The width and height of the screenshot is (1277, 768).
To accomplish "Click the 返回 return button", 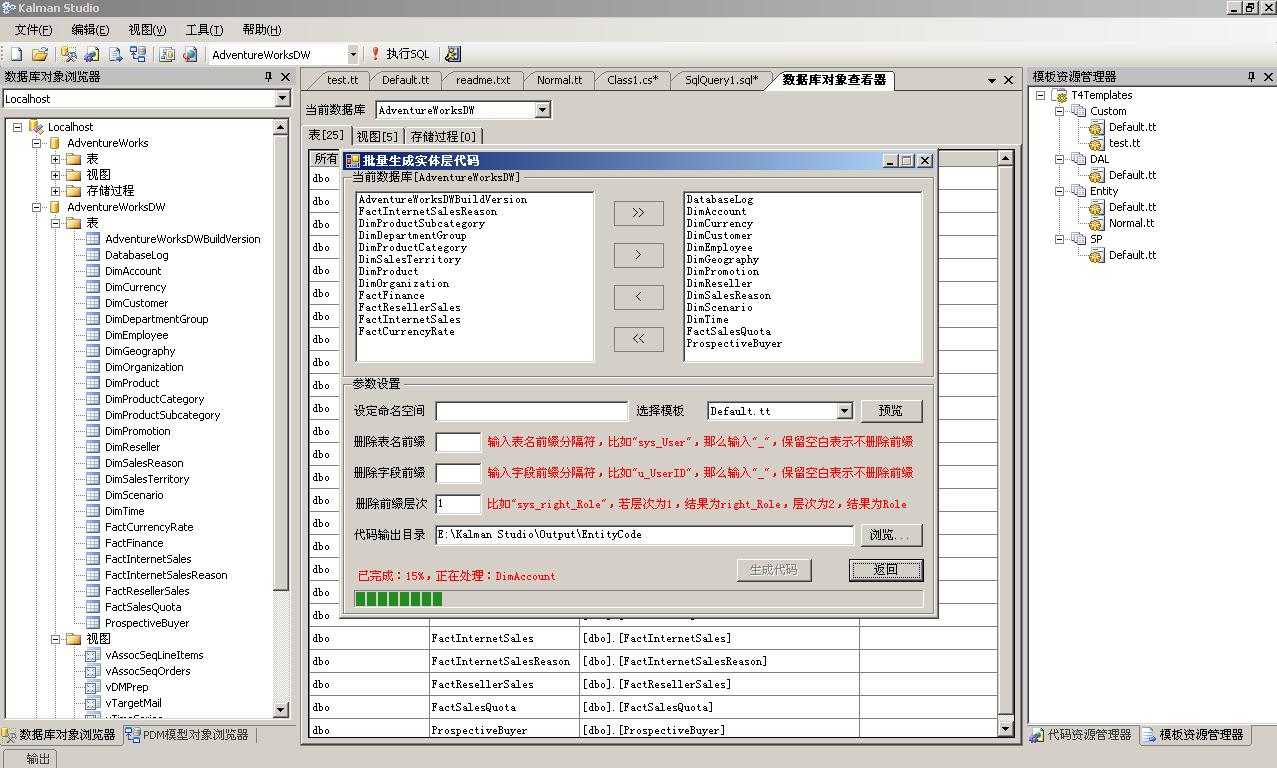I will pos(886,570).
